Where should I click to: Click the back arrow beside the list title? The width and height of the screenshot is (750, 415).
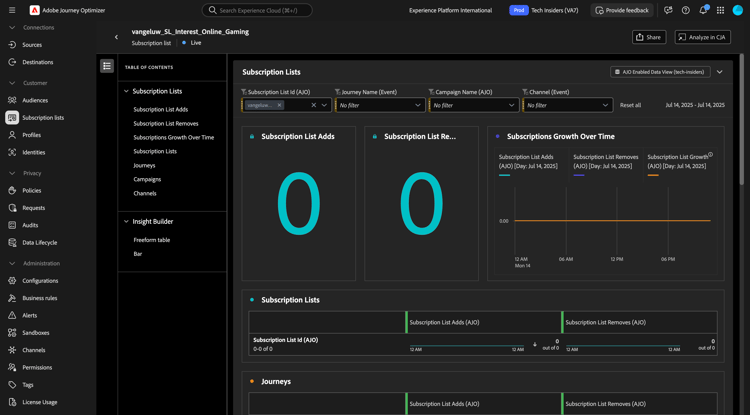tap(116, 37)
